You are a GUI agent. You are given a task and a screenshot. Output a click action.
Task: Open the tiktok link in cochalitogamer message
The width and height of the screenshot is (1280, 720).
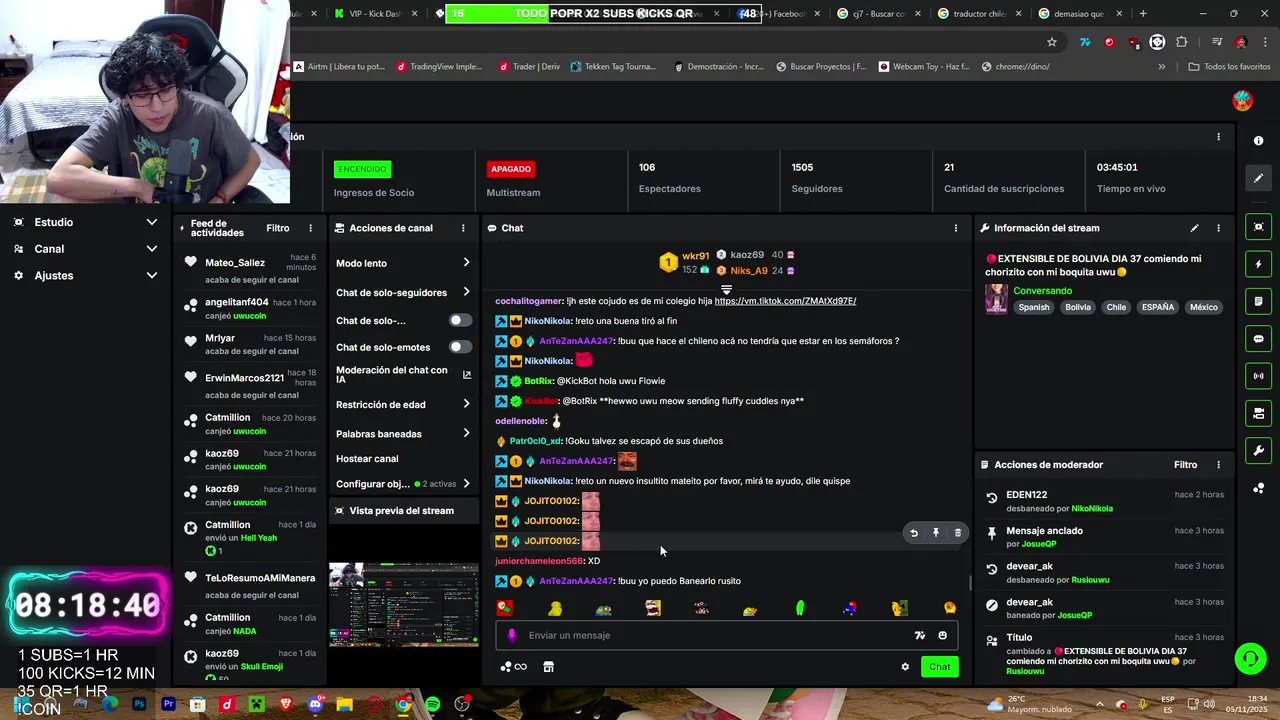(785, 301)
